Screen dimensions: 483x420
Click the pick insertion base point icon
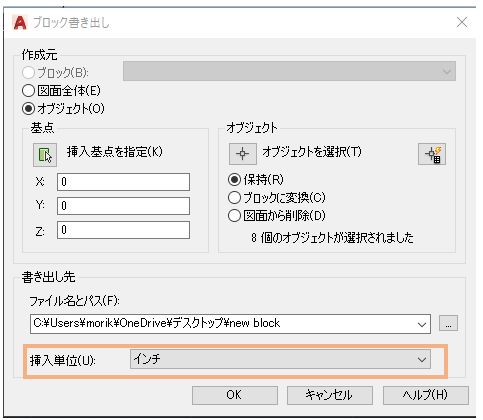tap(45, 155)
